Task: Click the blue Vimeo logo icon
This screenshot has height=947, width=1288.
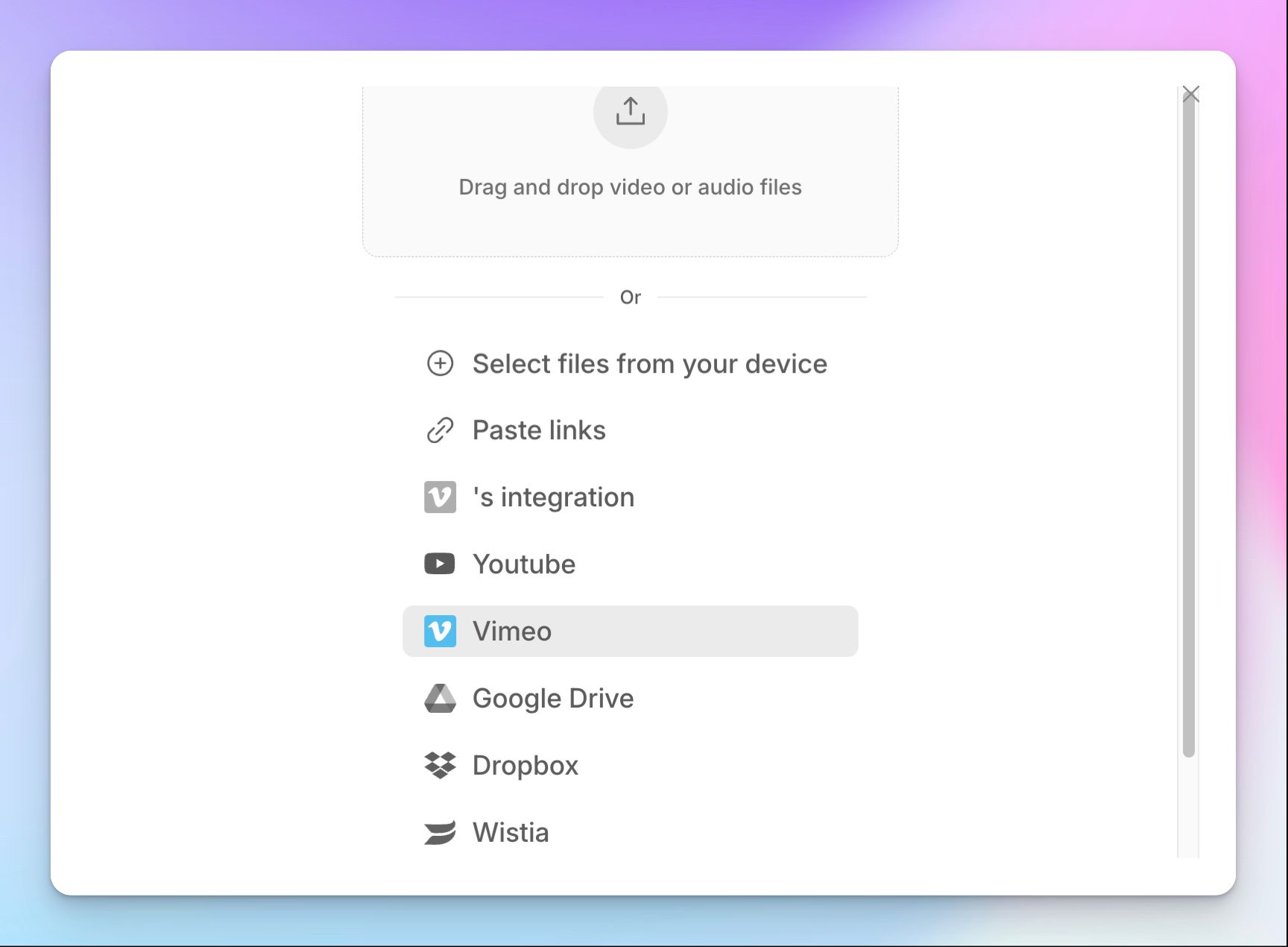Action: coord(440,631)
